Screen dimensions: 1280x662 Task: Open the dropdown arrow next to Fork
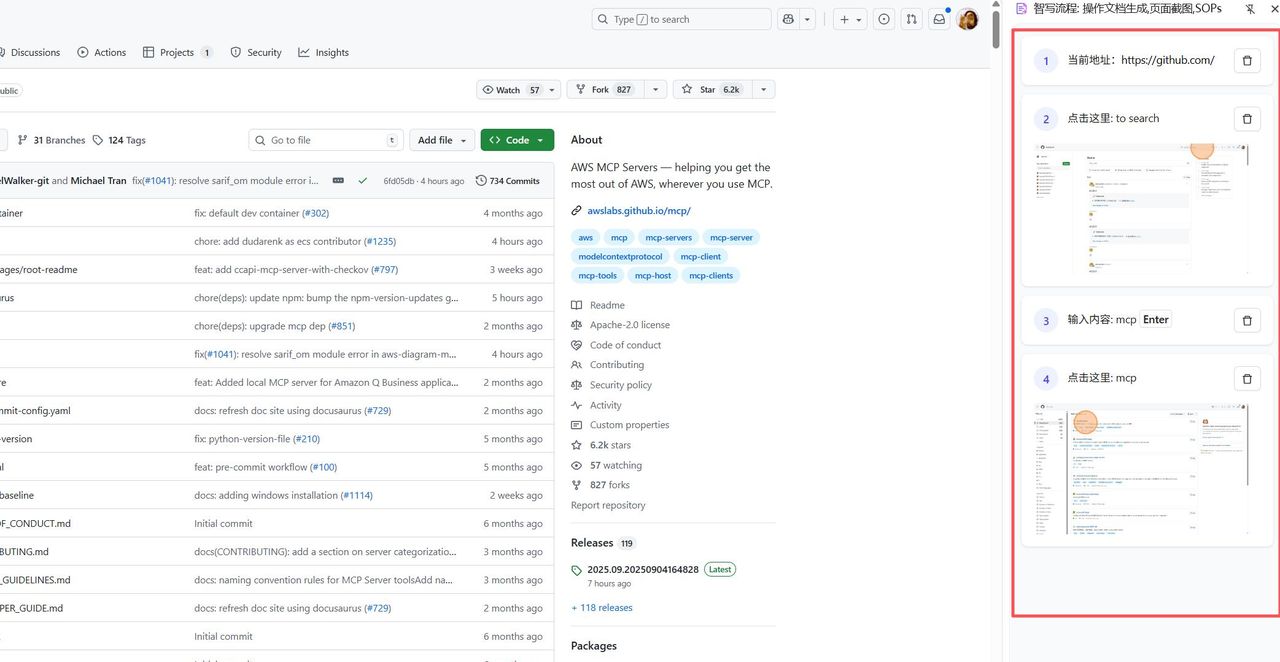pyautogui.click(x=656, y=90)
